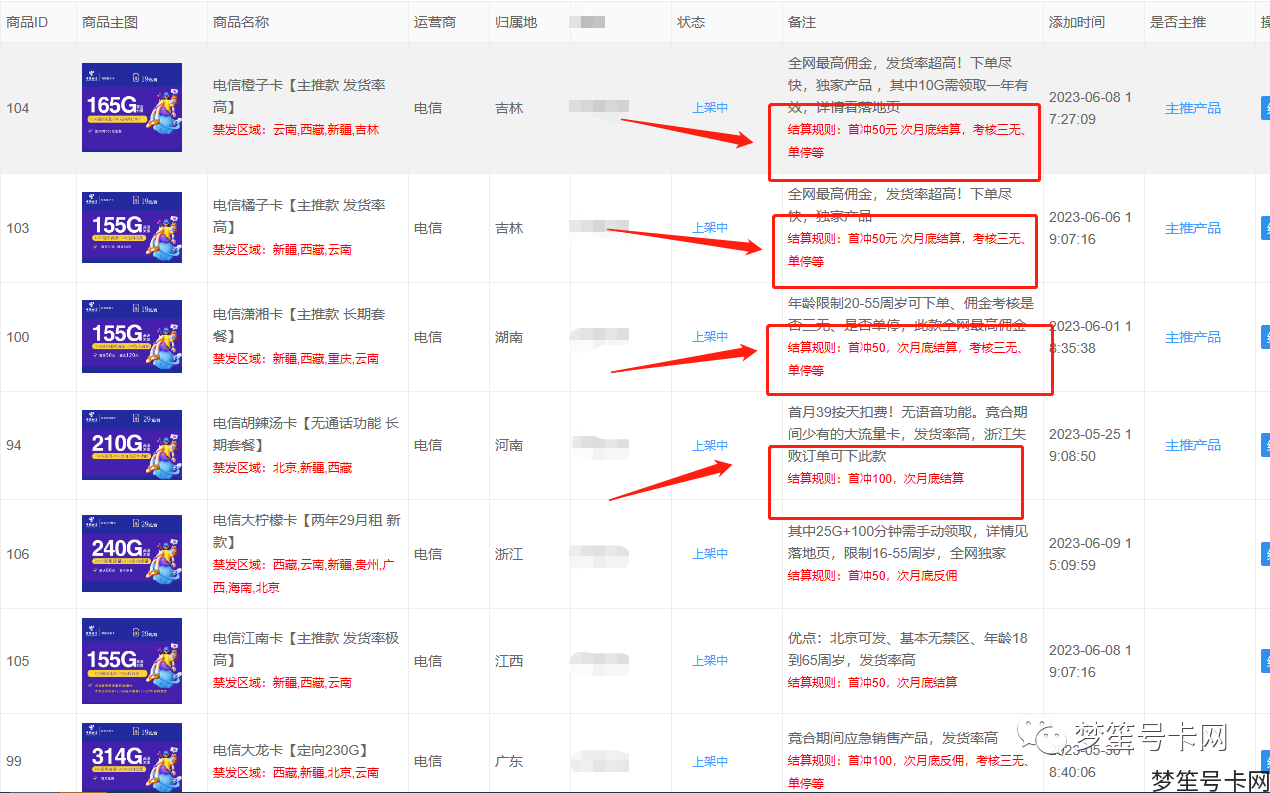This screenshot has height=793, width=1270.
Task: Click product ID cell 99
Action: [14, 761]
